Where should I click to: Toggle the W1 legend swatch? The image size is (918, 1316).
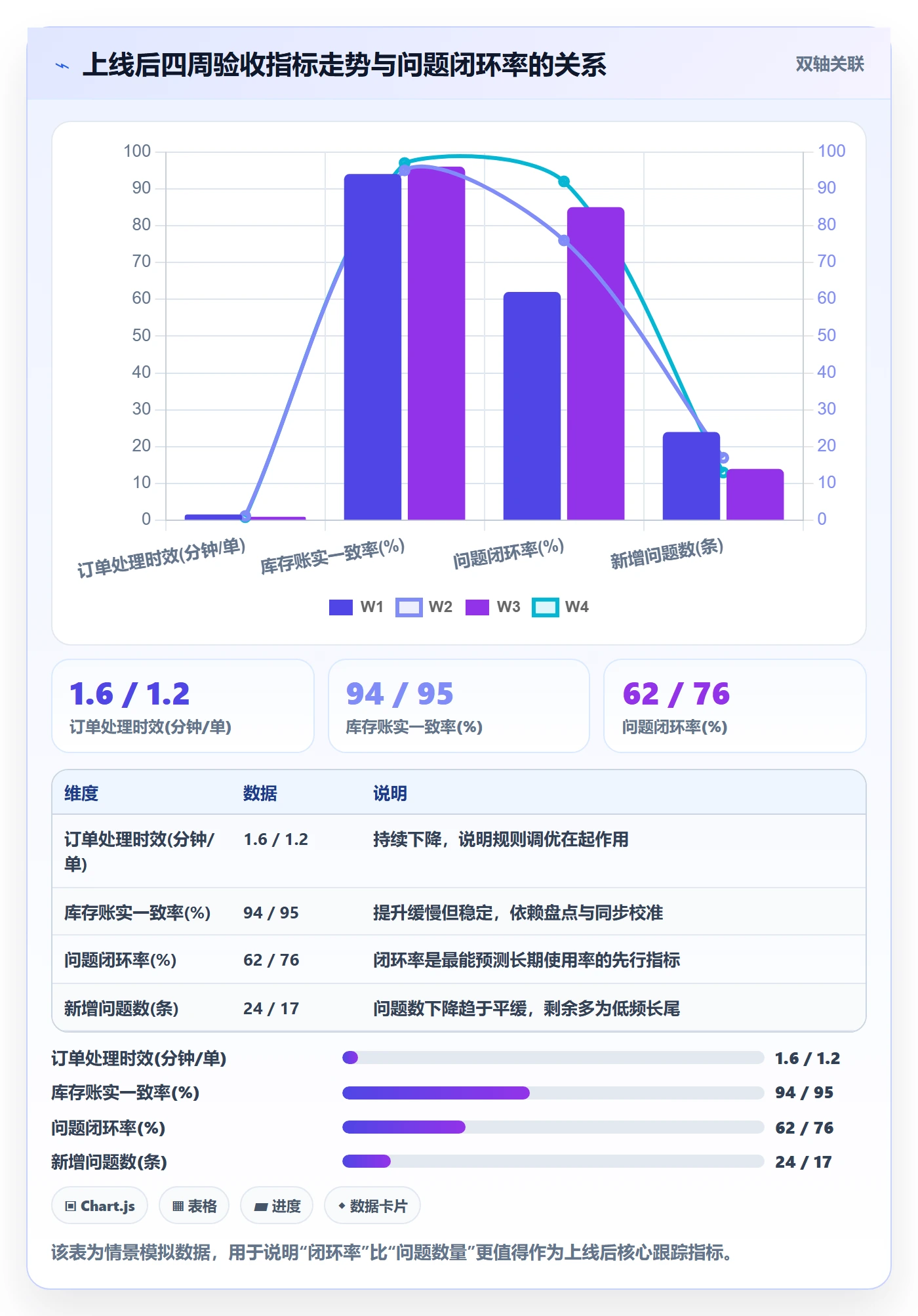pos(340,607)
